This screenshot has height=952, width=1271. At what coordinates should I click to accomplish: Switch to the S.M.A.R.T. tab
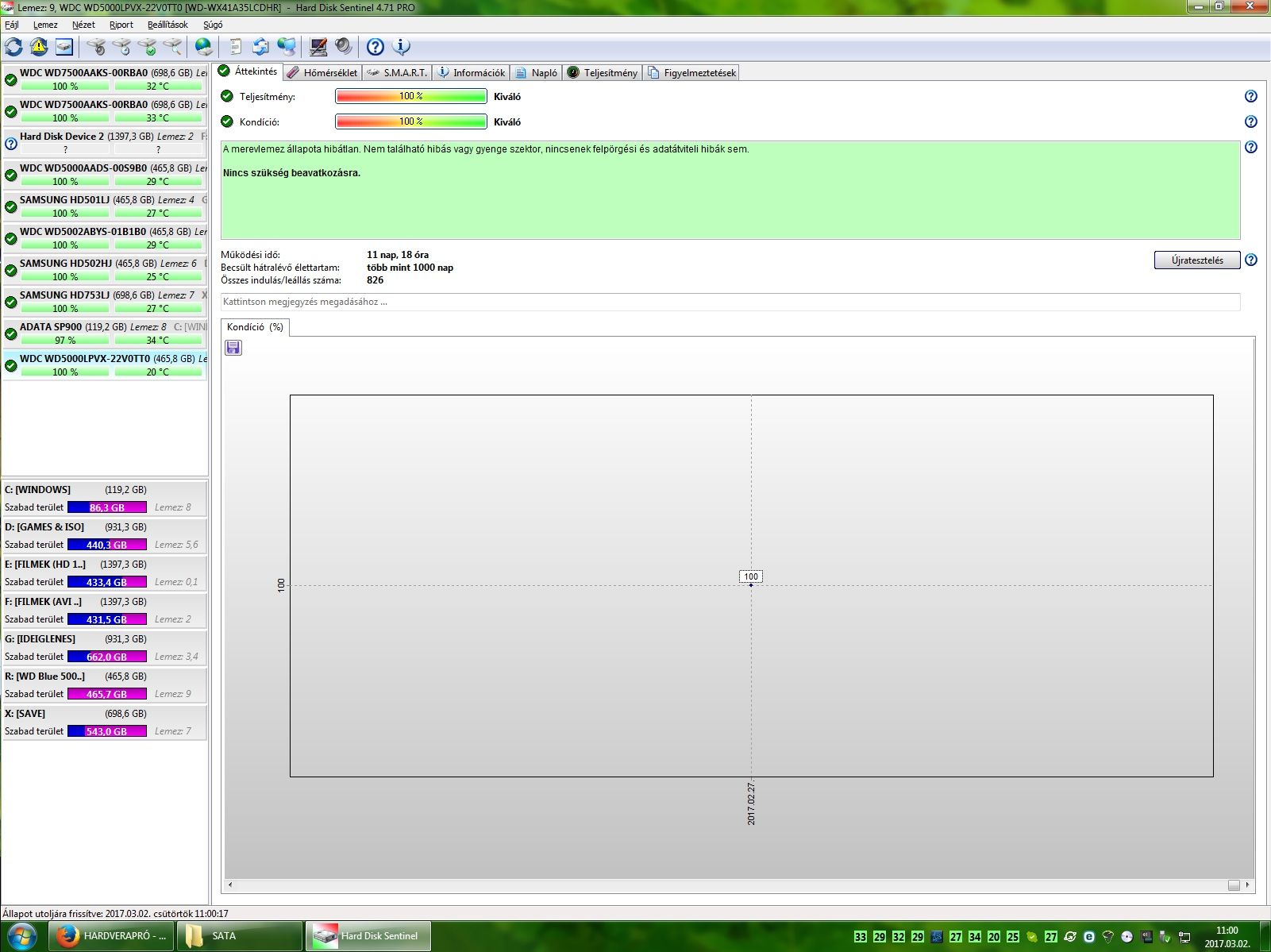[397, 72]
